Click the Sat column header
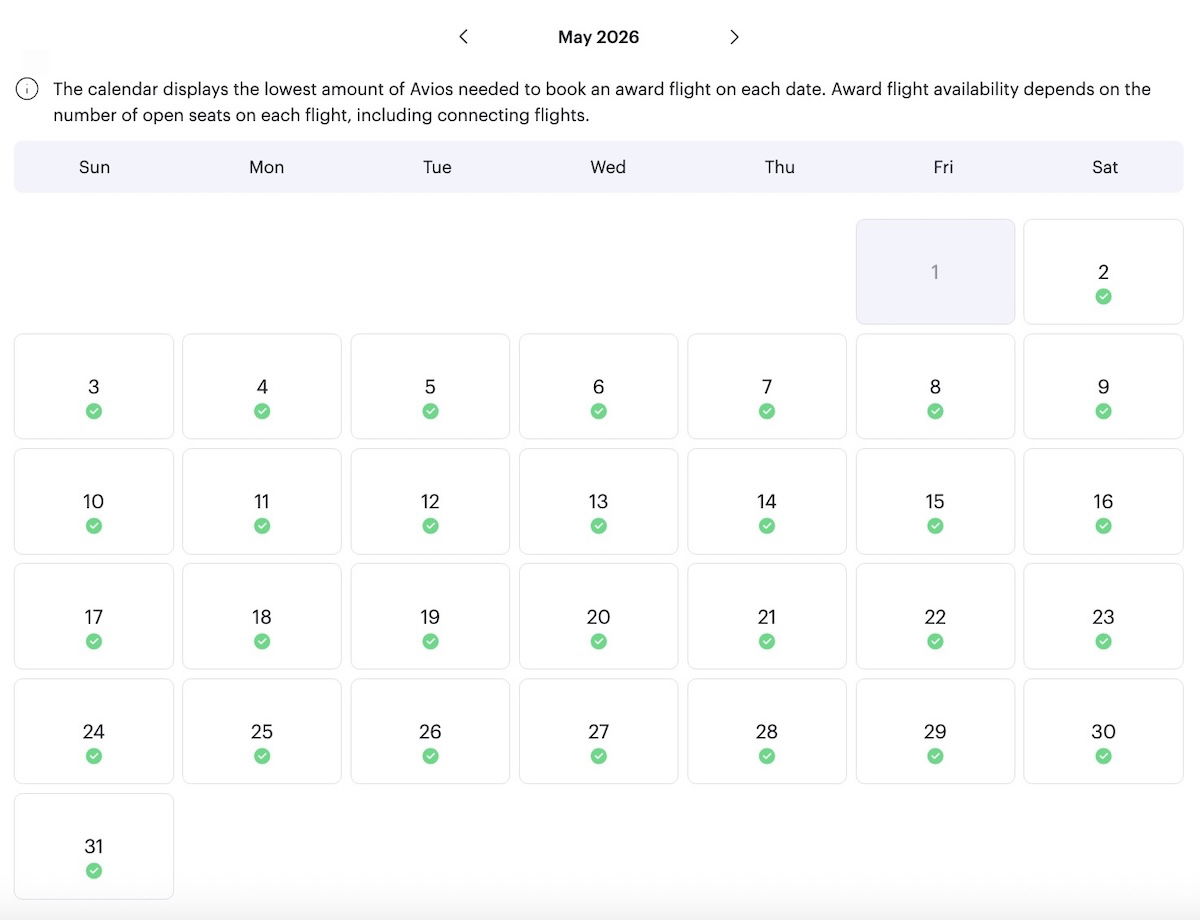1200x920 pixels. click(1105, 167)
